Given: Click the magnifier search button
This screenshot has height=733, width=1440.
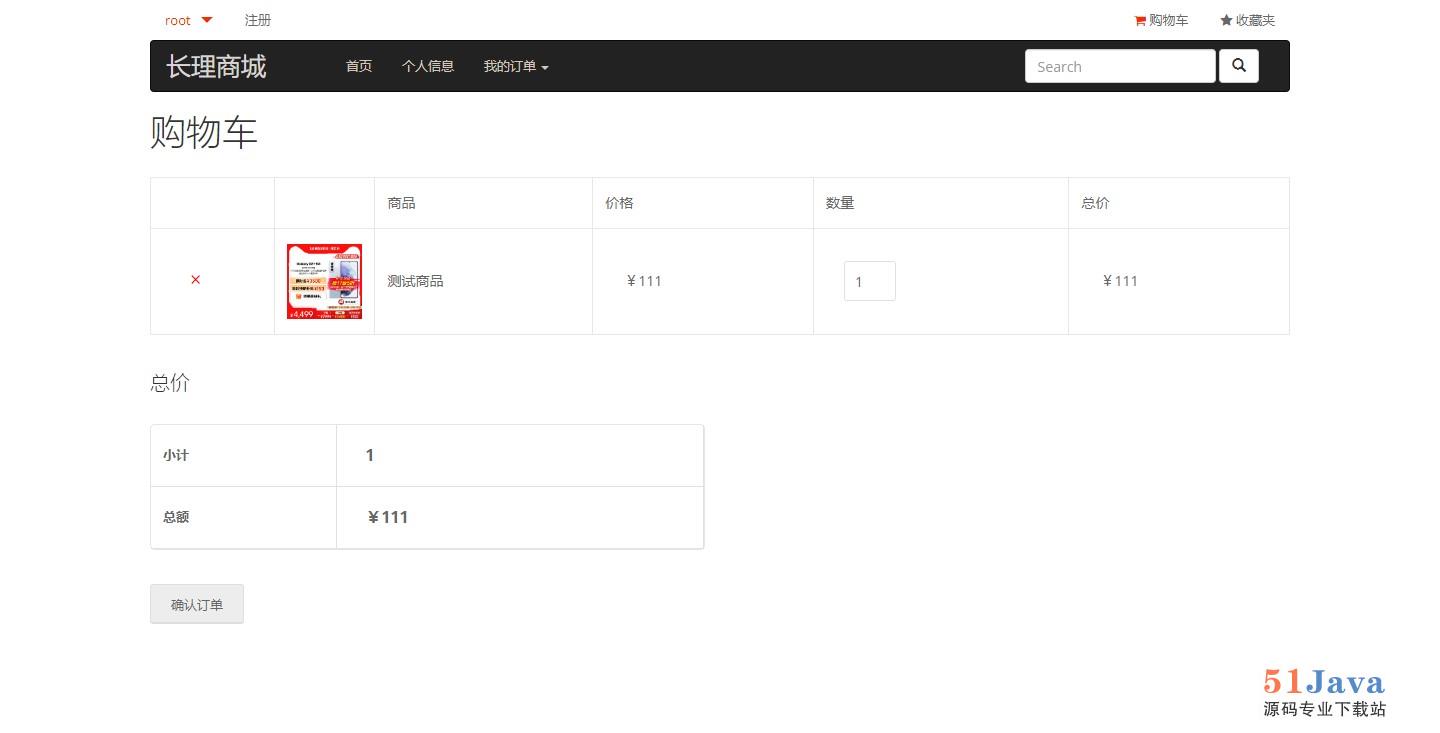Looking at the screenshot, I should point(1239,66).
